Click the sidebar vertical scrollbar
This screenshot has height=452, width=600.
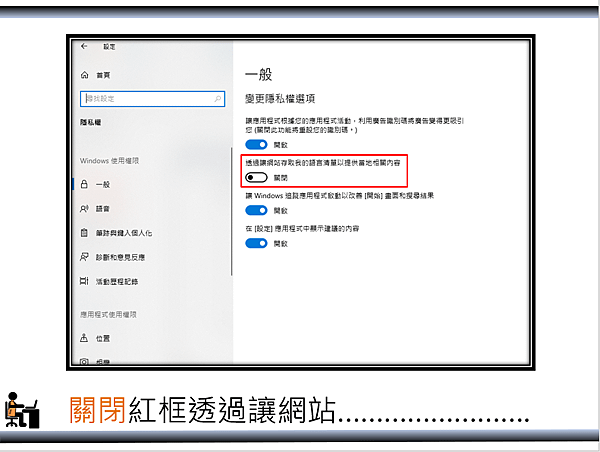pos(232,212)
